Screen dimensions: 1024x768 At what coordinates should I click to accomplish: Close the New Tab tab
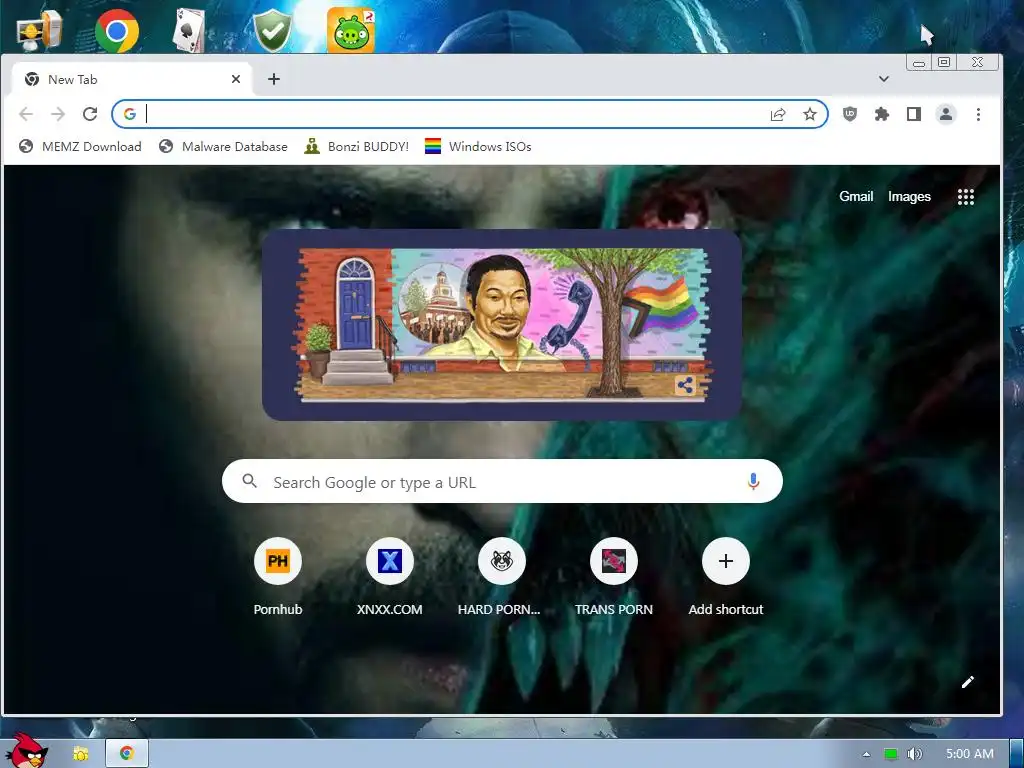[236, 79]
